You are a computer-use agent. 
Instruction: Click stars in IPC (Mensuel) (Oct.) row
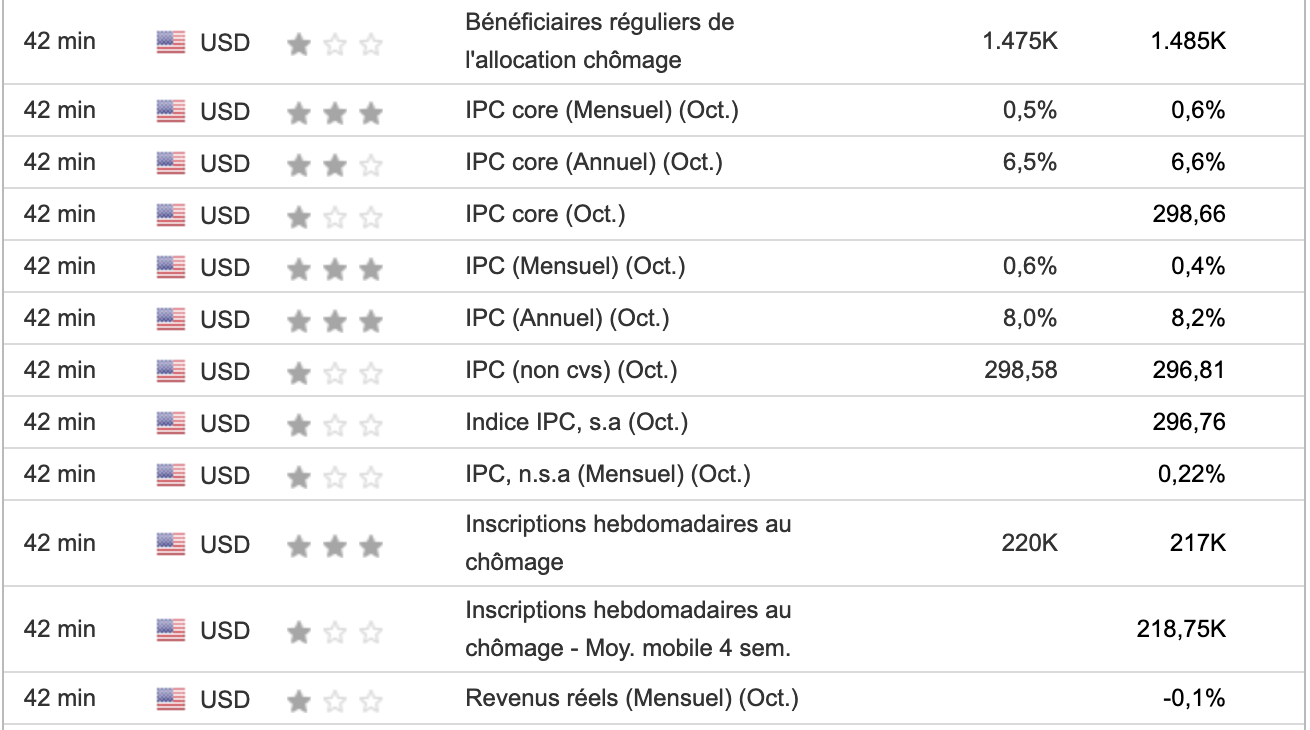335,268
